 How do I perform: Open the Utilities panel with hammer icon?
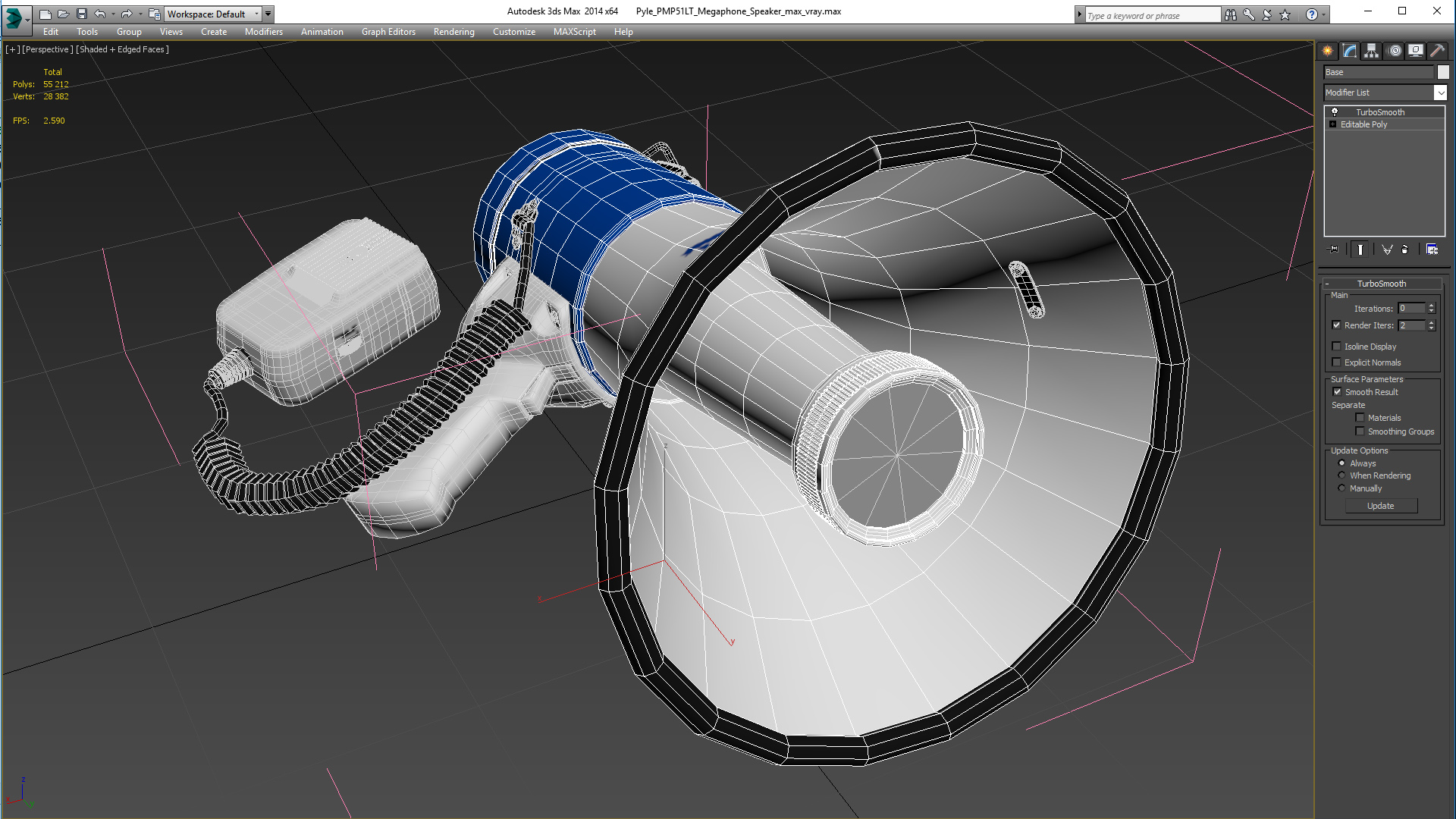coord(1437,51)
